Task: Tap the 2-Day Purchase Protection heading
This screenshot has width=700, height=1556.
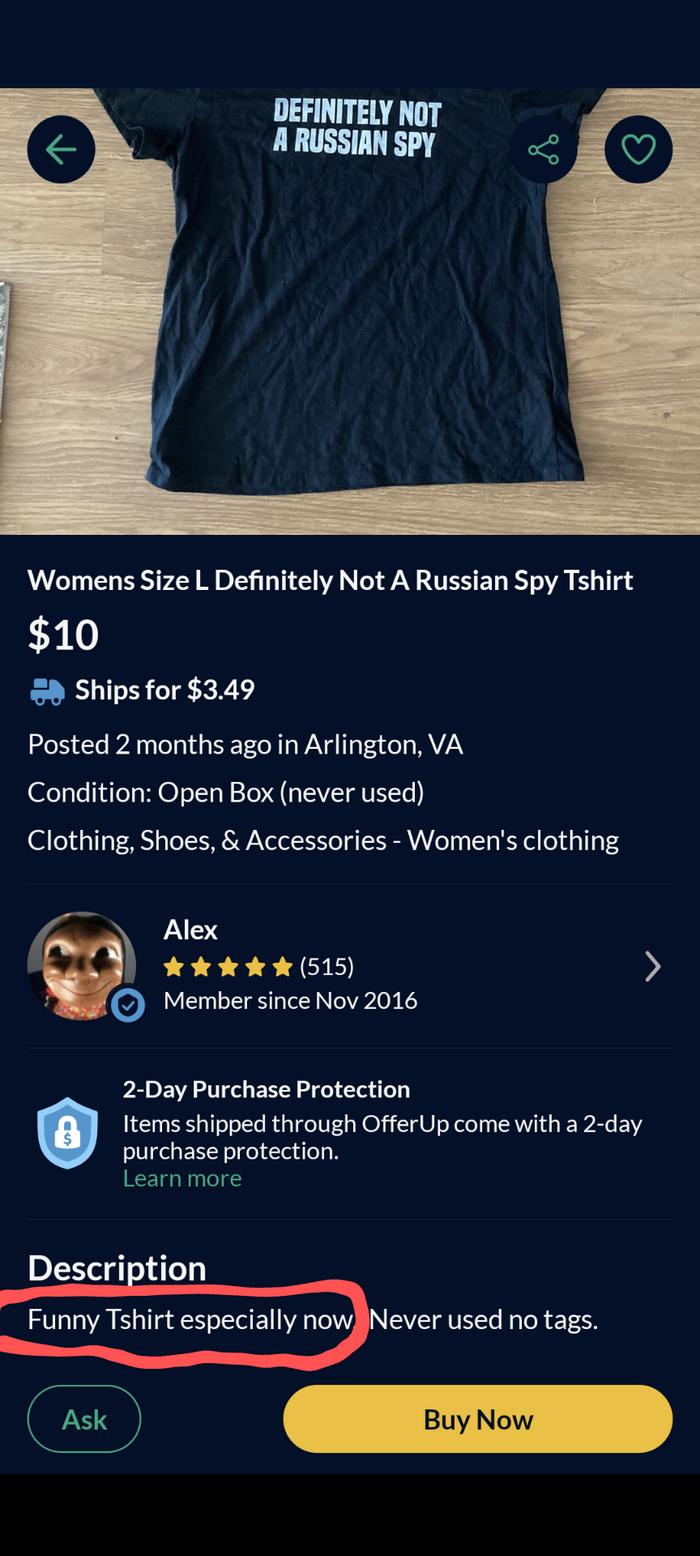Action: coord(266,1089)
